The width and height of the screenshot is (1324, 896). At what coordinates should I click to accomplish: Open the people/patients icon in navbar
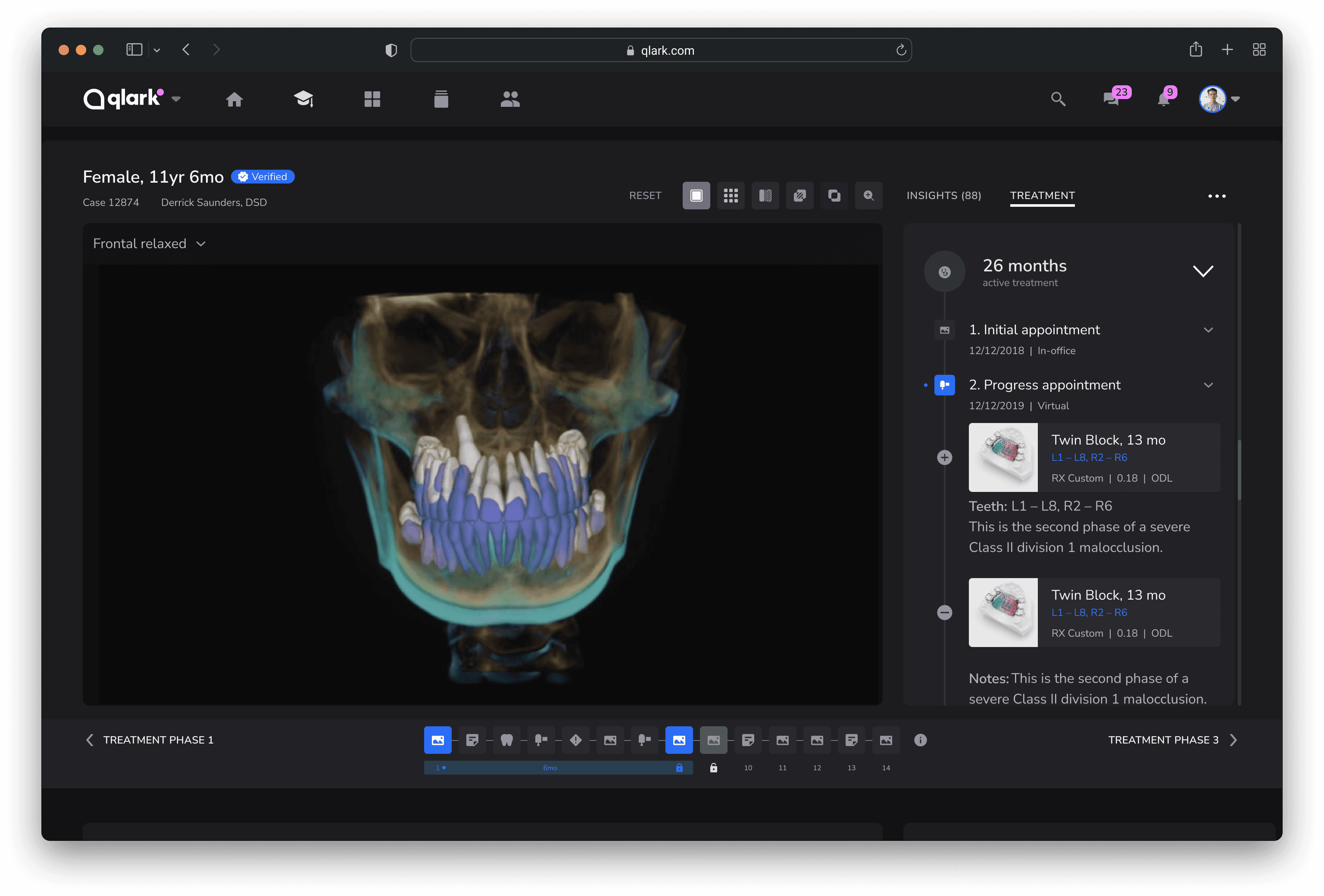[510, 99]
